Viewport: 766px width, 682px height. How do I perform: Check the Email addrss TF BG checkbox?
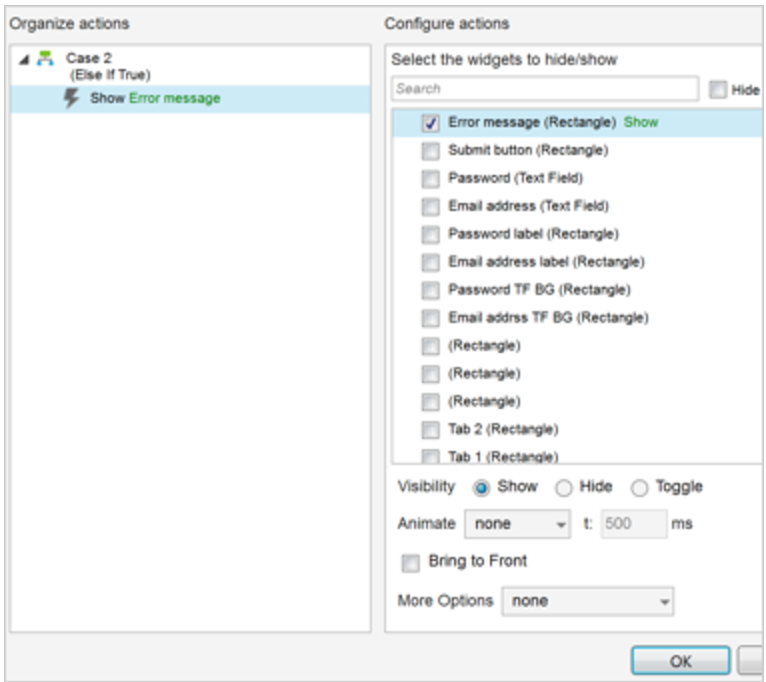coord(430,318)
